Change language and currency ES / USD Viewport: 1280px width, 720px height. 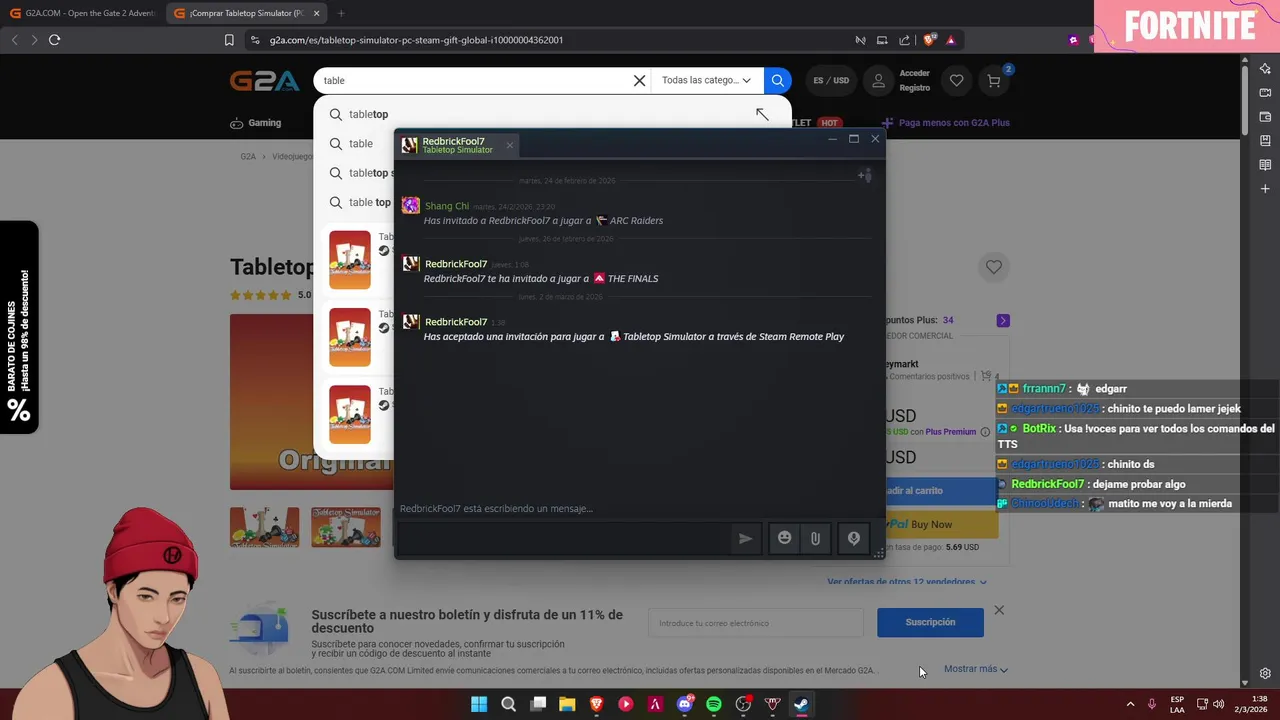tap(831, 81)
